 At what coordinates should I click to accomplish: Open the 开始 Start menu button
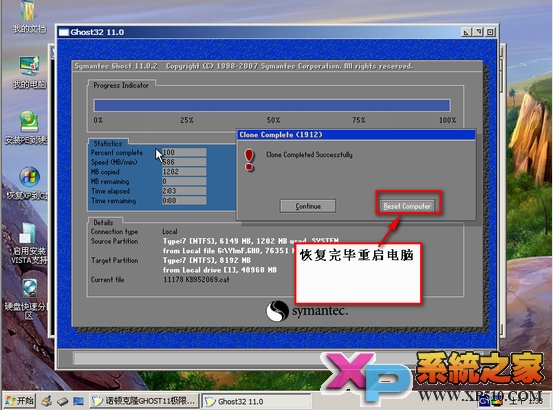pos(19,401)
